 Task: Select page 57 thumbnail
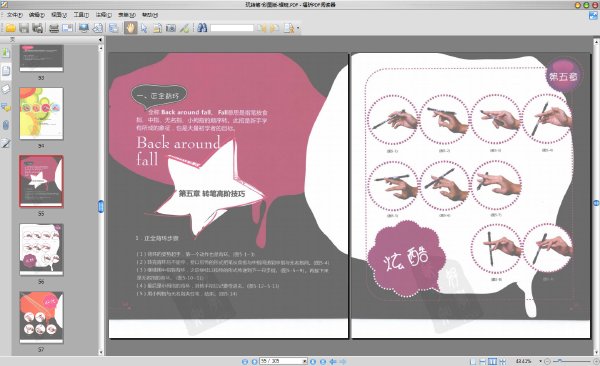pyautogui.click(x=41, y=317)
